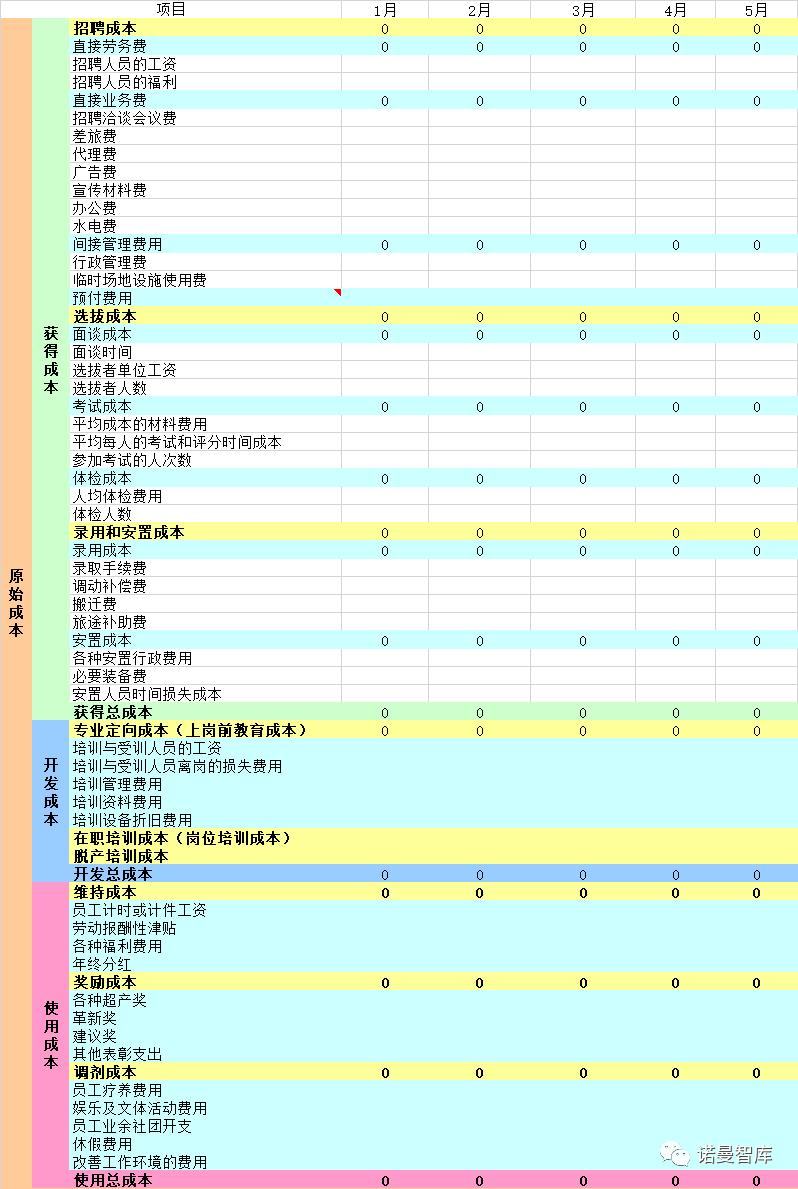
Task: Click the 差旅费 cell
Action: tap(206, 136)
